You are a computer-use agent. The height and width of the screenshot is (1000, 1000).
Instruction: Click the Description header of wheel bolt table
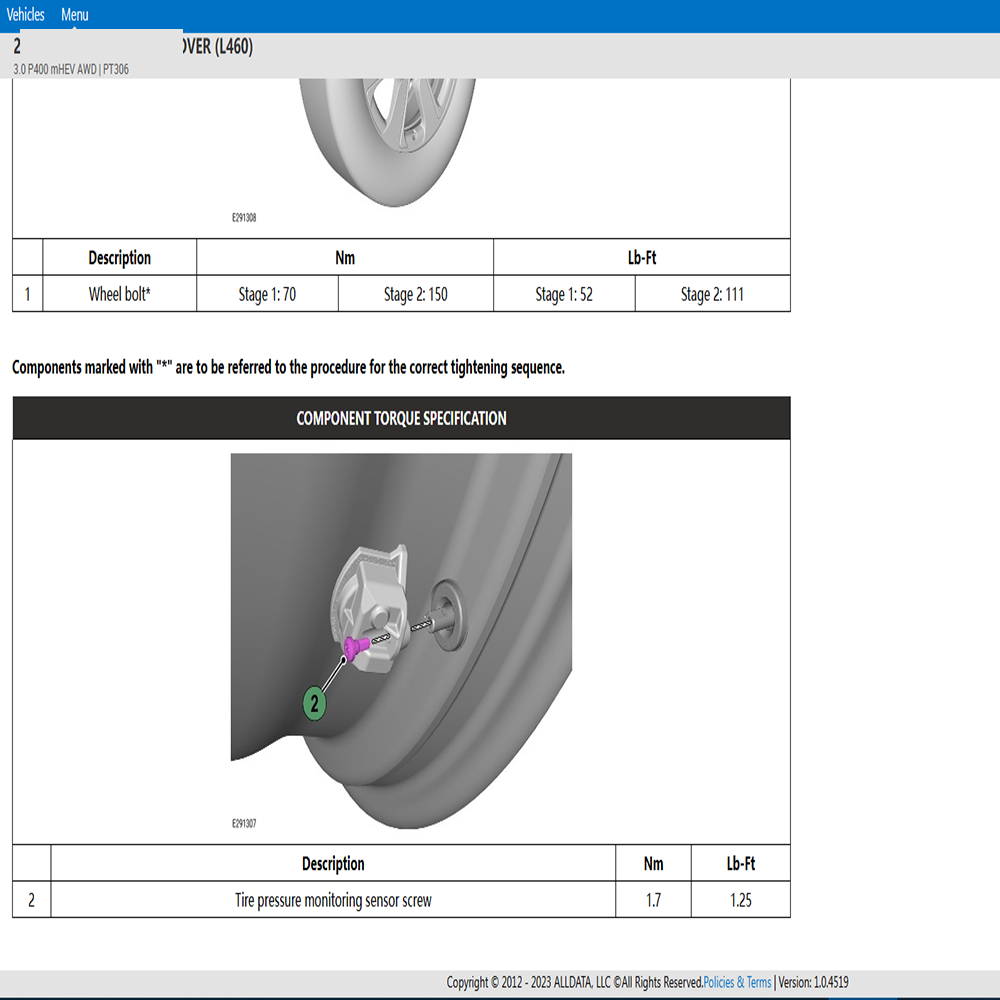click(x=119, y=258)
